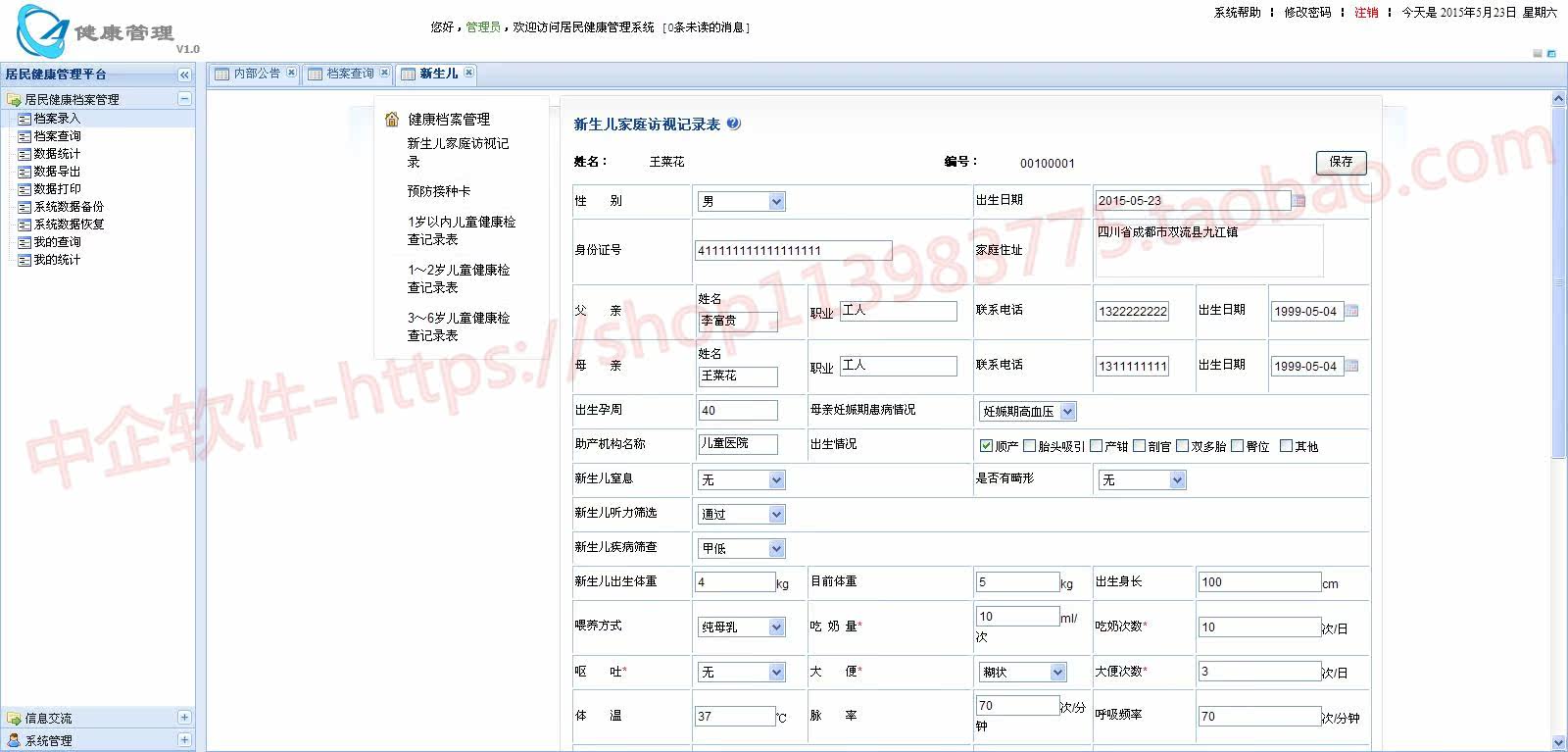Image resolution: width=1568 pixels, height=752 pixels.
Task: Open the 性别 dropdown
Action: [742, 202]
